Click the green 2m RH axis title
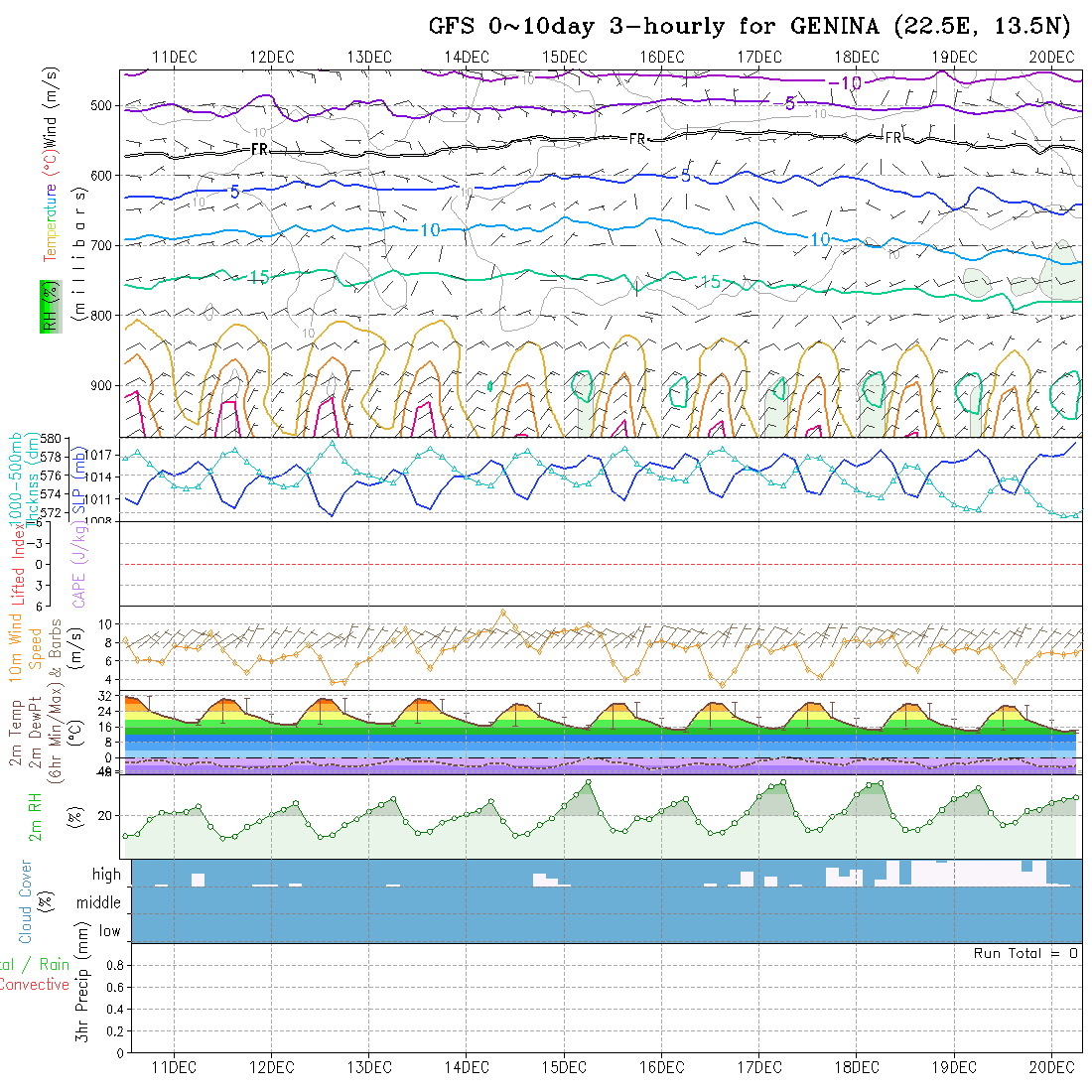 point(37,817)
